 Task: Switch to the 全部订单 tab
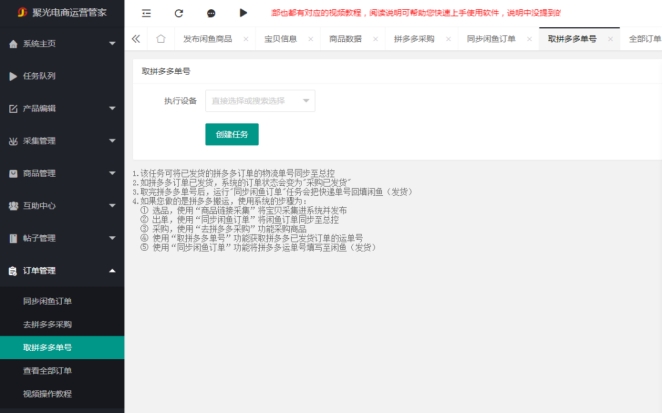(645, 39)
